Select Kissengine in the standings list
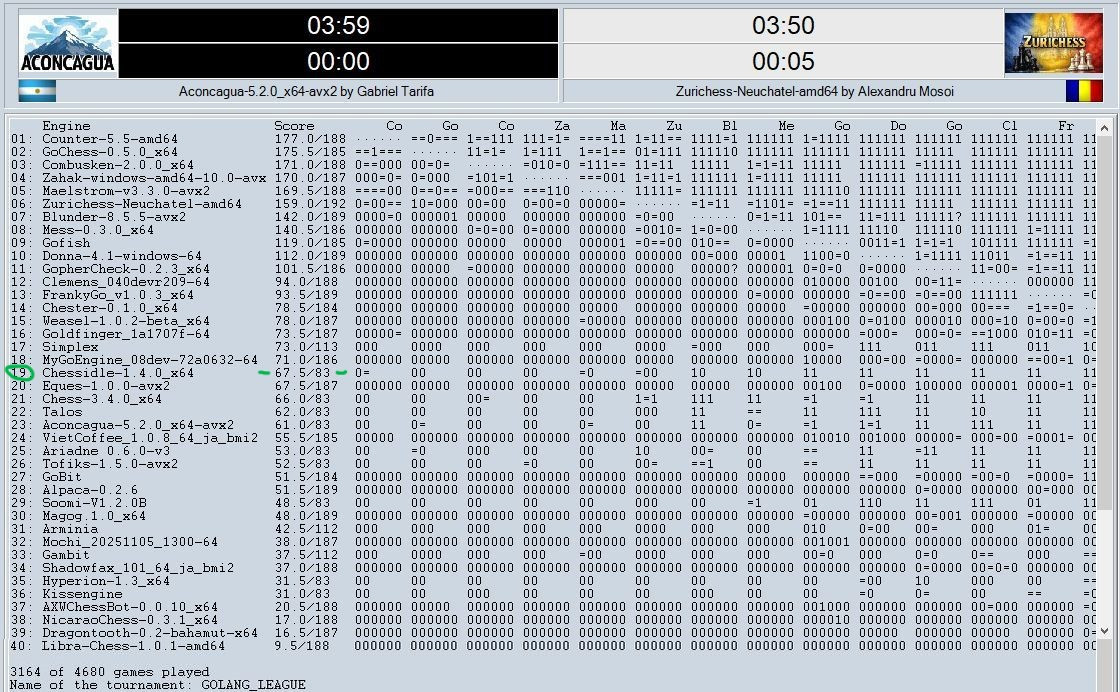Viewport: 1120px width, 692px height. click(82, 593)
